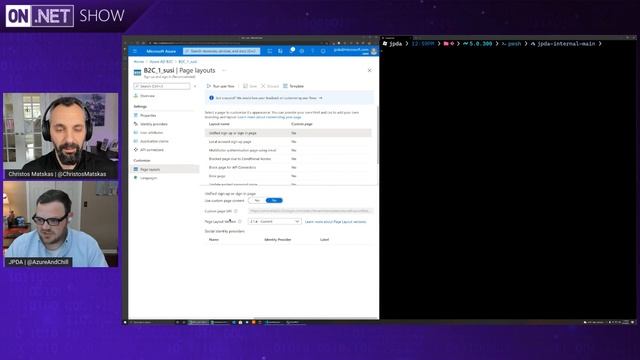640x360 pixels.
Task: Click the B2C_1_susi page layouts header icon
Action: tap(138, 72)
